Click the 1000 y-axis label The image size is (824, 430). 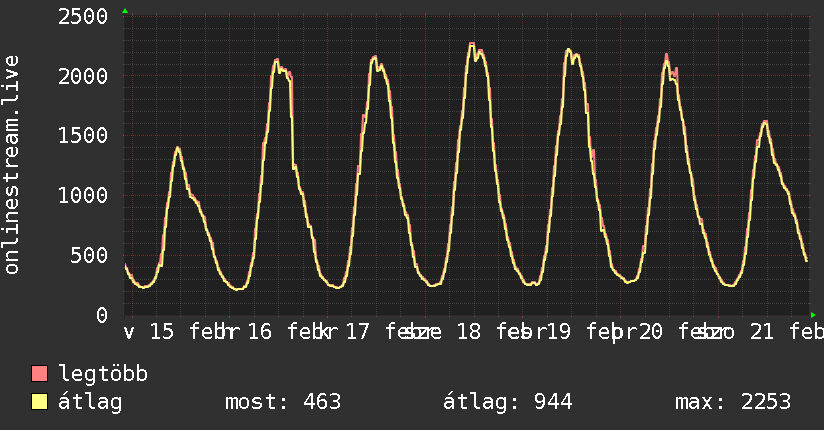point(84,195)
